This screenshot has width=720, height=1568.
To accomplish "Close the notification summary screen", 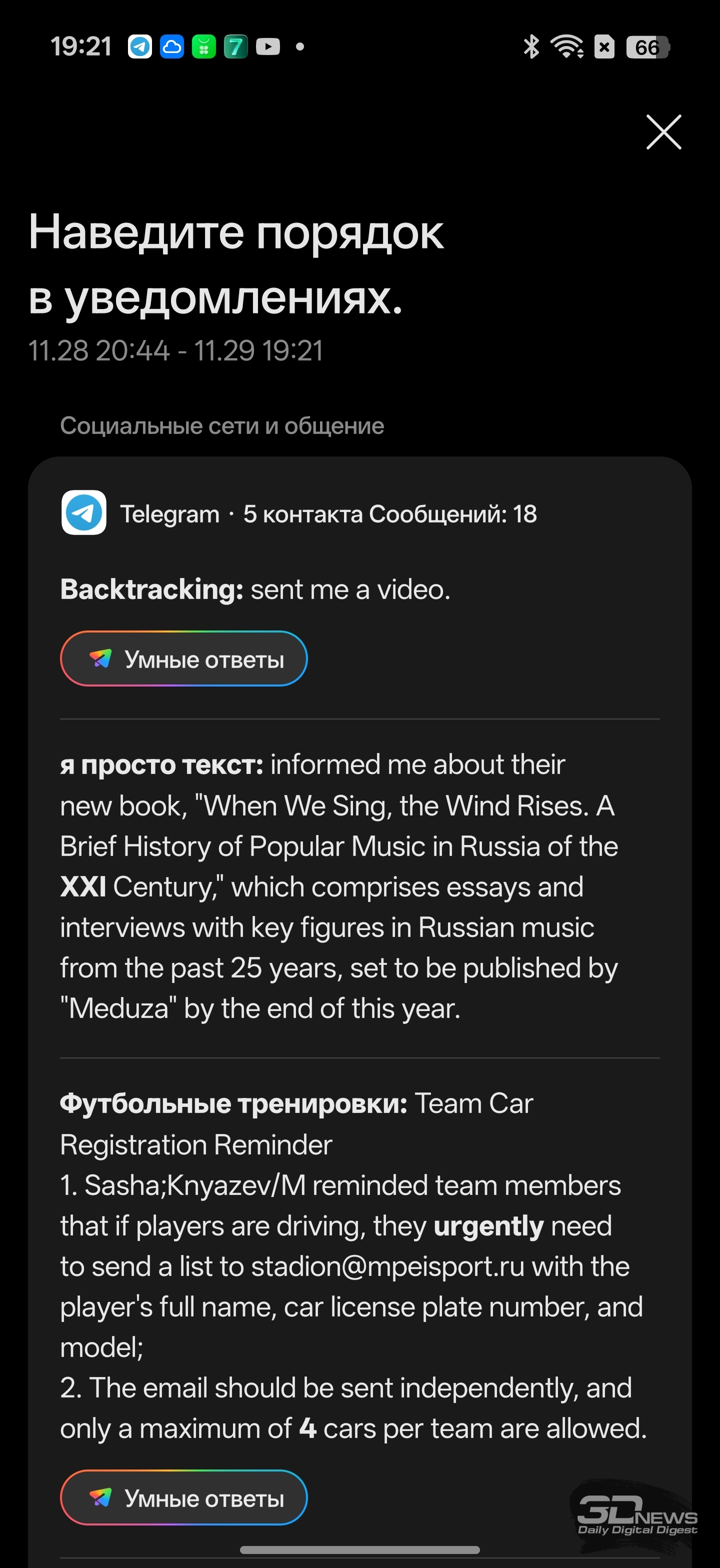I will [663, 132].
